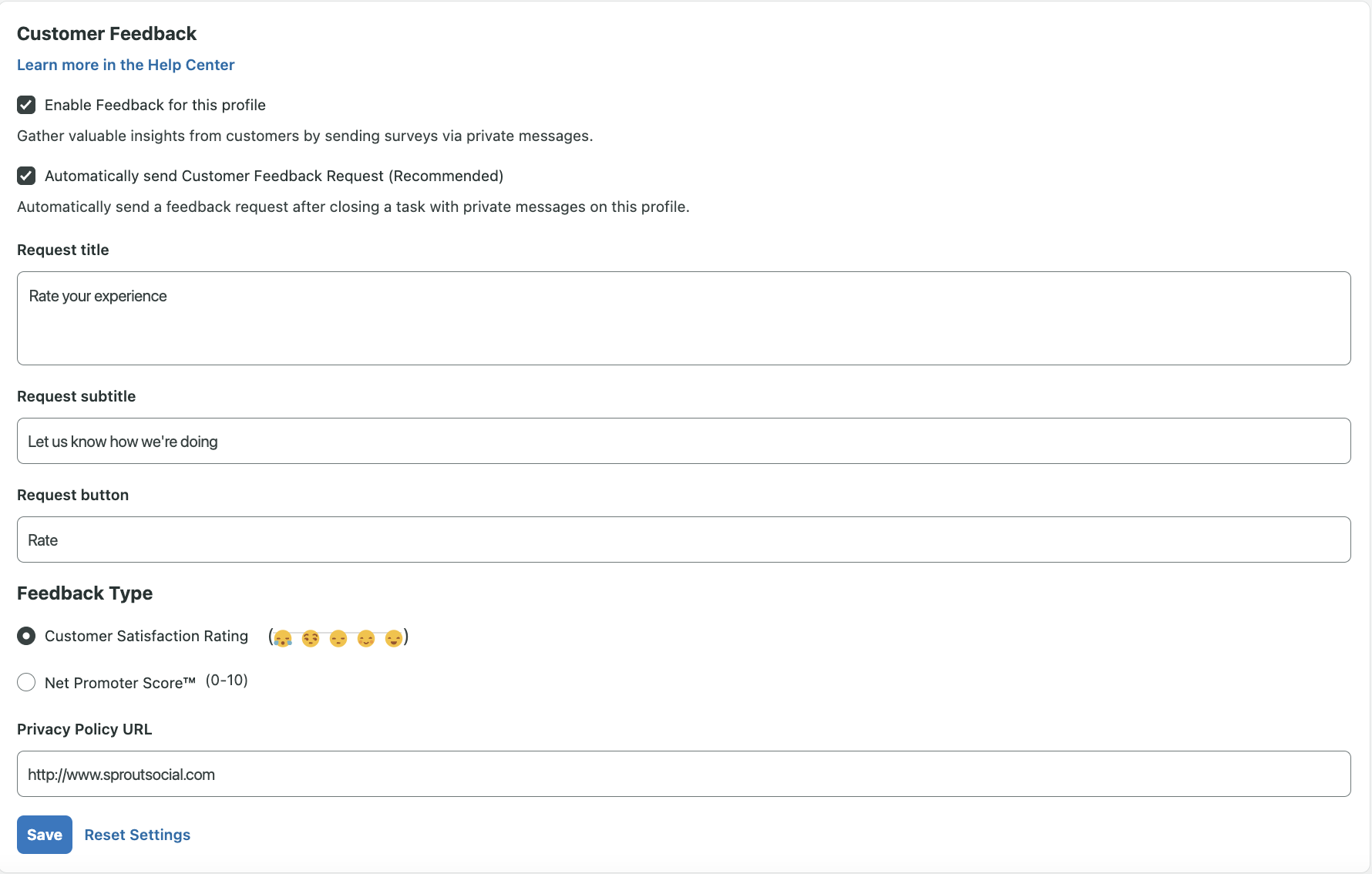1372x874 pixels.
Task: Select the neutral middle face emoji
Action: 338,639
